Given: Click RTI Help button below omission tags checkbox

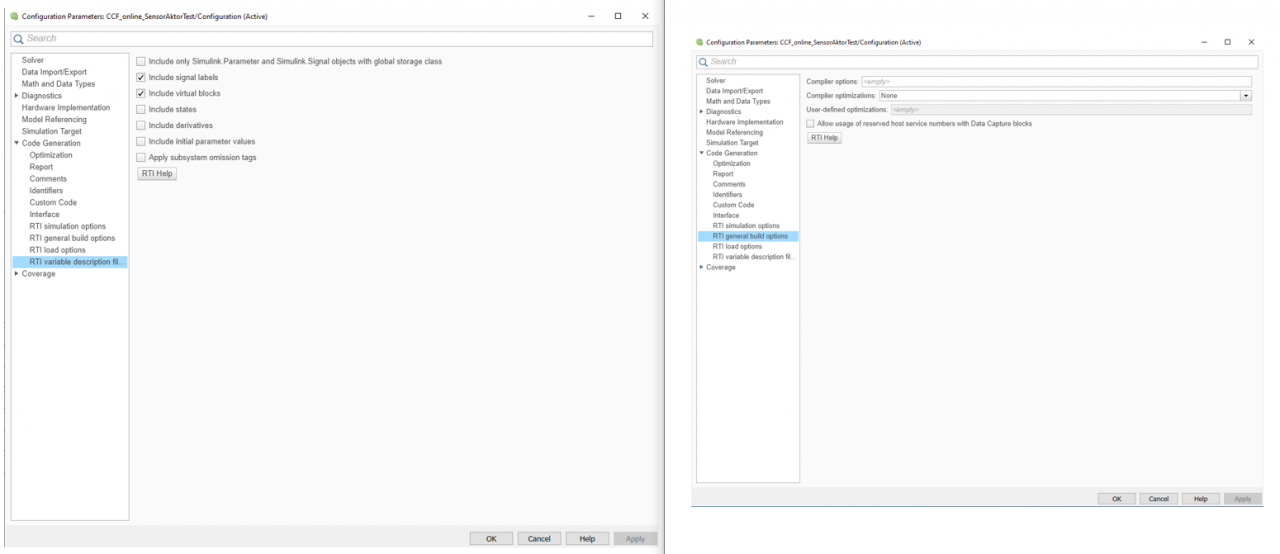Looking at the screenshot, I should coord(156,173).
